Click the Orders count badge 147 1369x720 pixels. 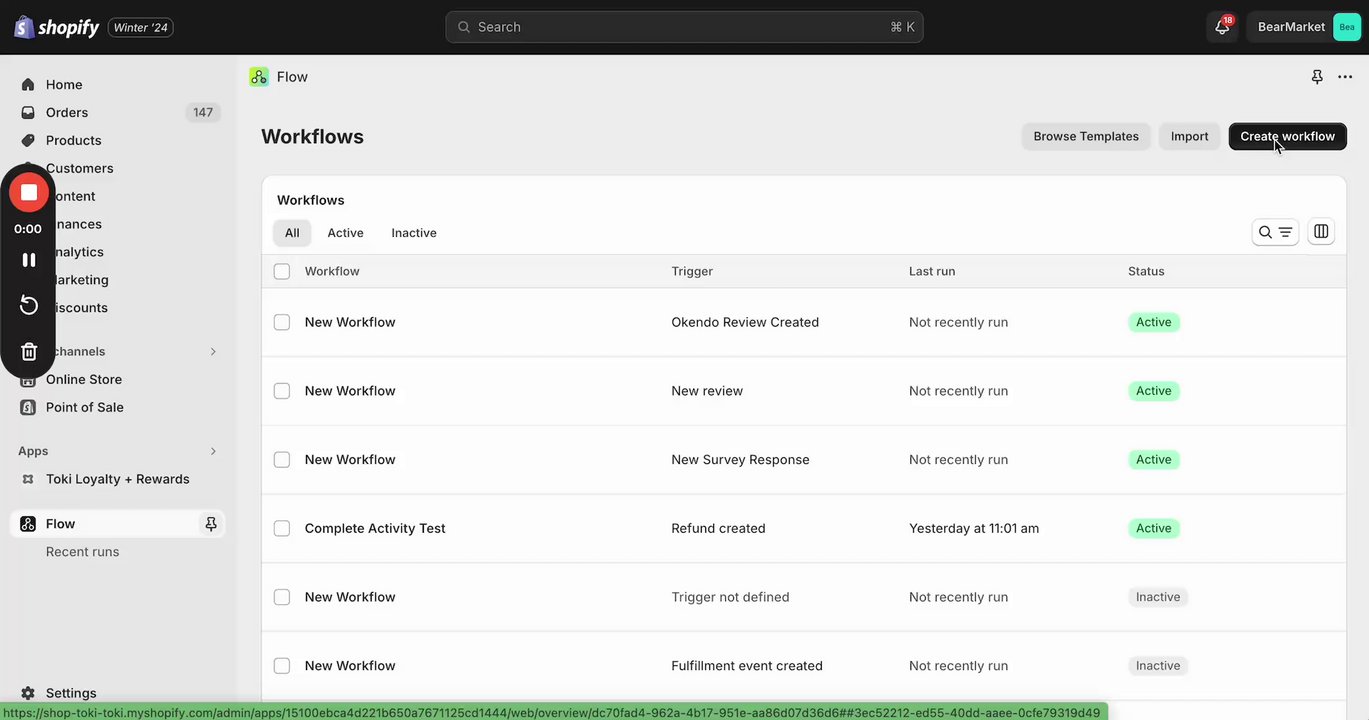203,113
